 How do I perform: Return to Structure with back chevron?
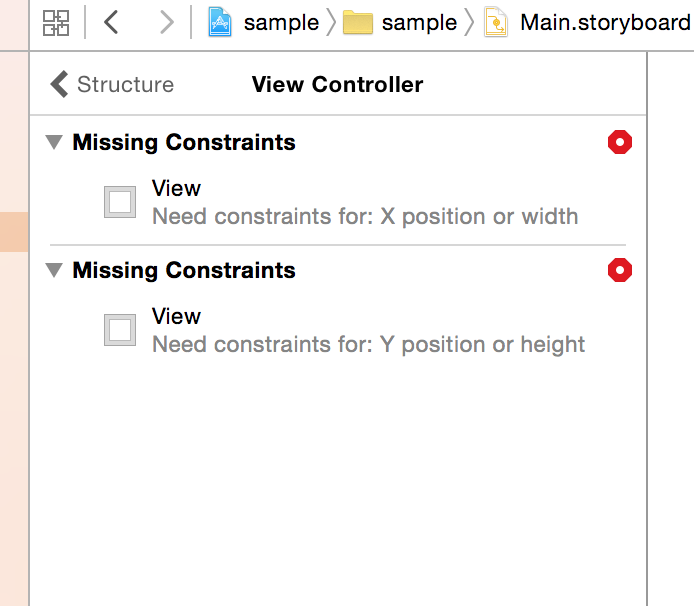click(60, 84)
